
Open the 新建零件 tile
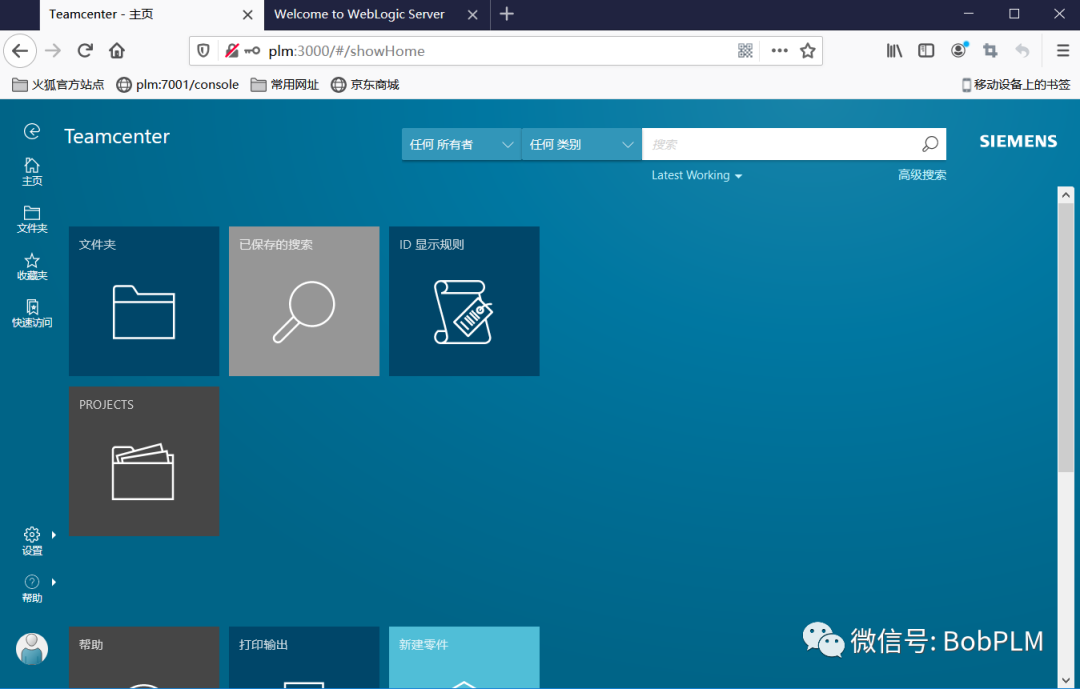point(464,657)
